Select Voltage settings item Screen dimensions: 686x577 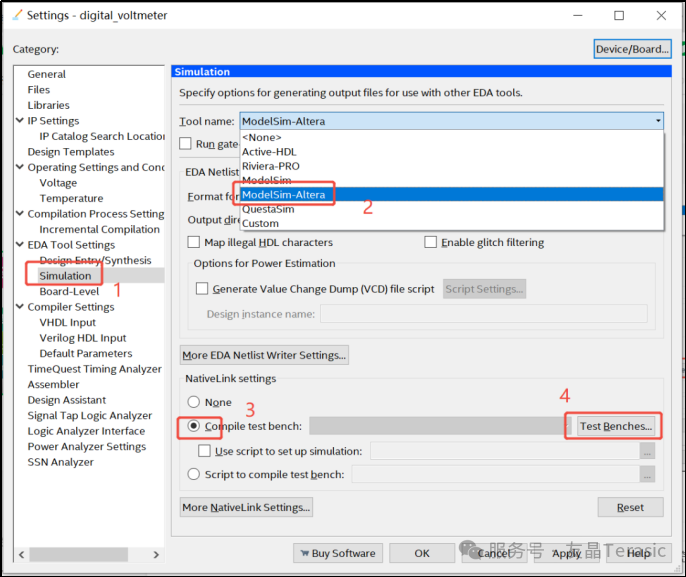click(x=58, y=183)
